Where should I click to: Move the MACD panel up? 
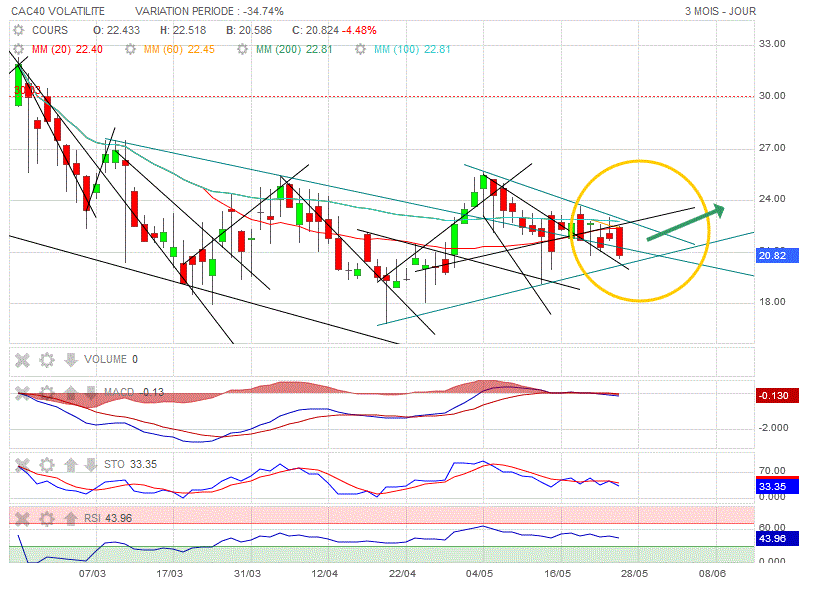coord(71,392)
